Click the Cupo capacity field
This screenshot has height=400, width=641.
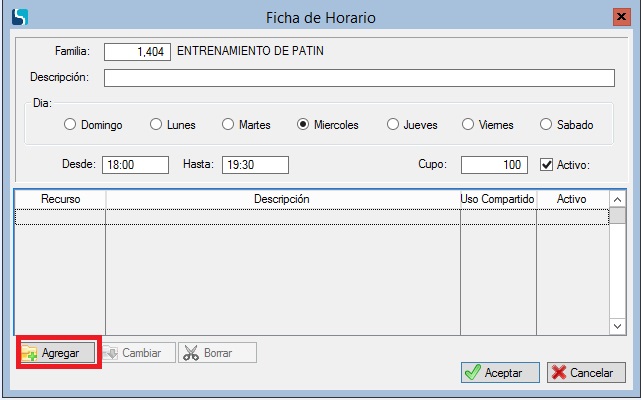pos(494,165)
